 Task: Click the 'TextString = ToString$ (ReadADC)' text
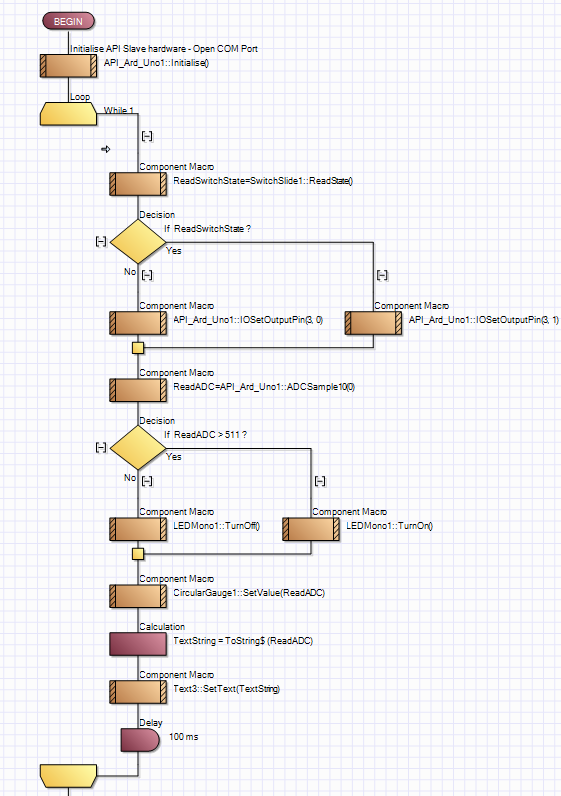(x=243, y=641)
